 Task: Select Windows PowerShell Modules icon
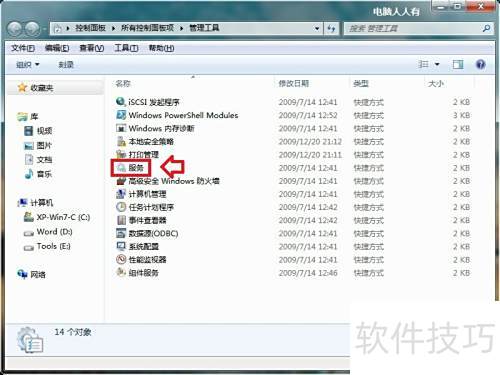point(120,115)
